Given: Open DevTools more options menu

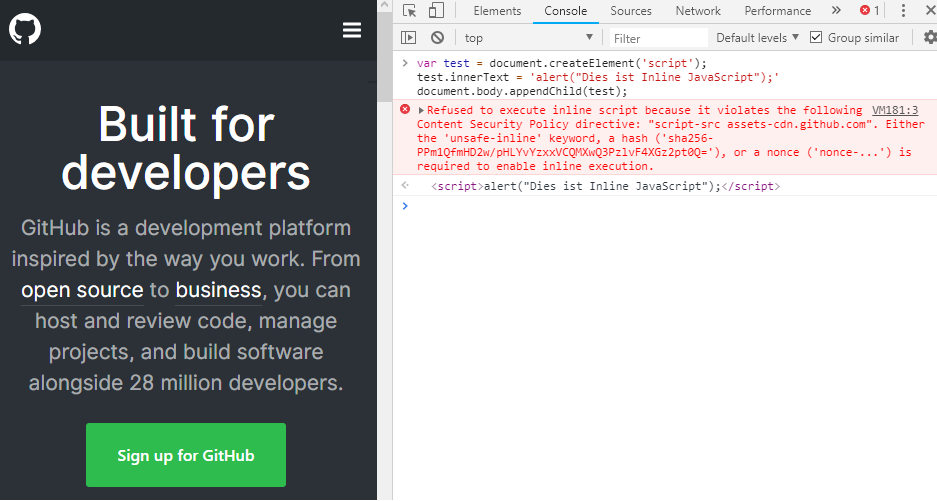Looking at the screenshot, I should (x=903, y=11).
